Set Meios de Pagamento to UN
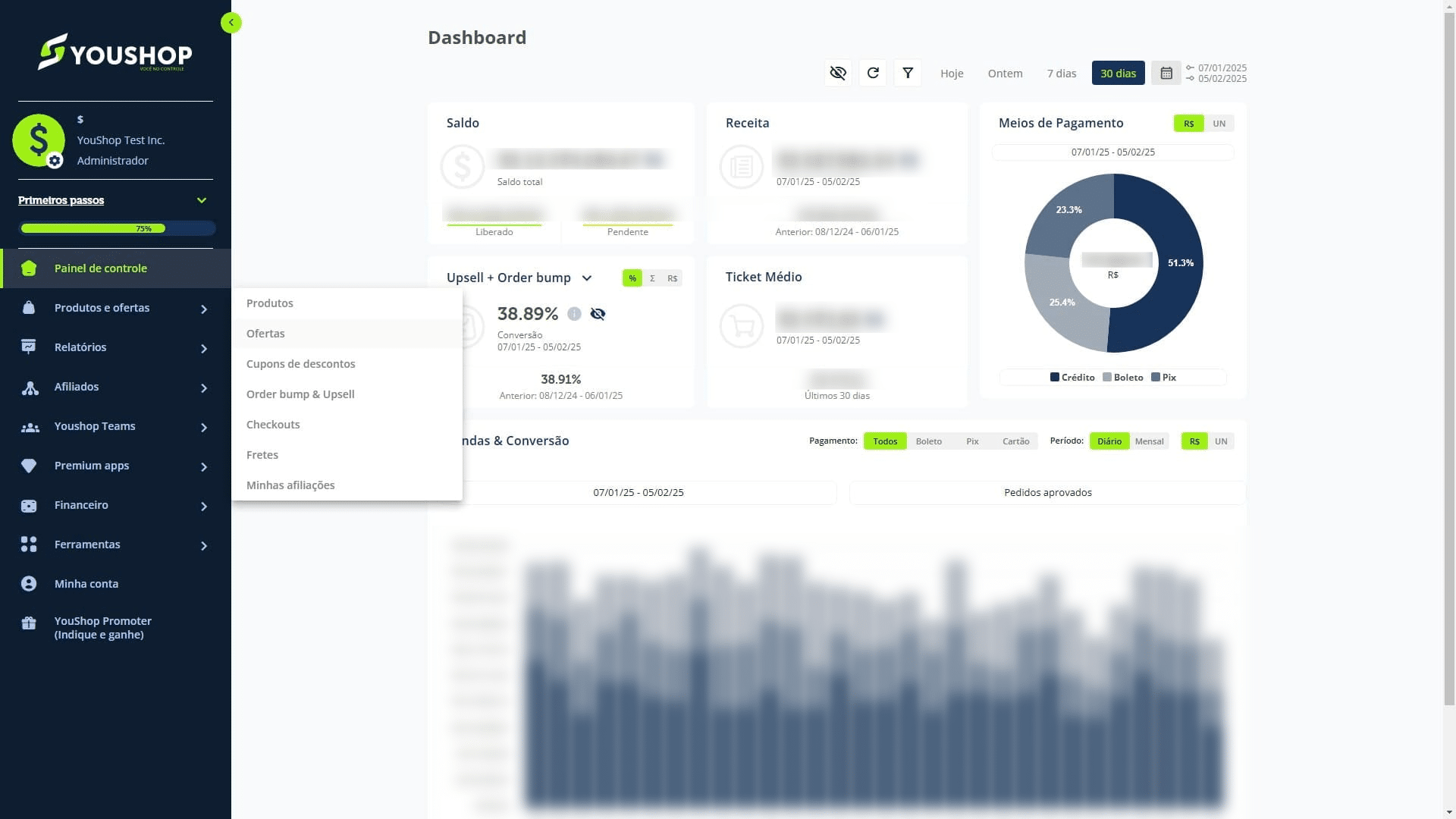This screenshot has width=1456, height=819. pos(1219,124)
